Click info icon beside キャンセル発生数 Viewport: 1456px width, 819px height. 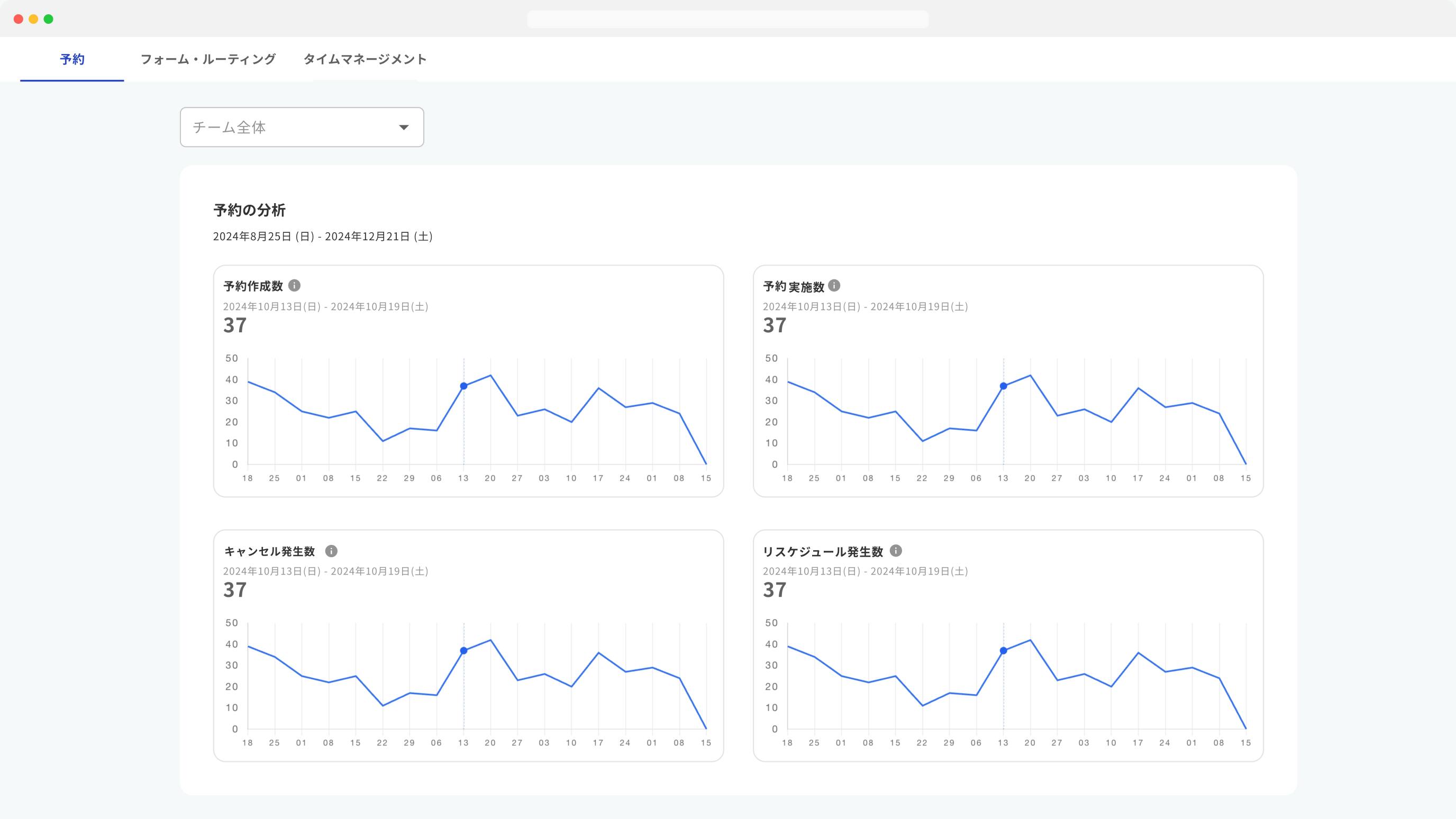click(x=331, y=551)
